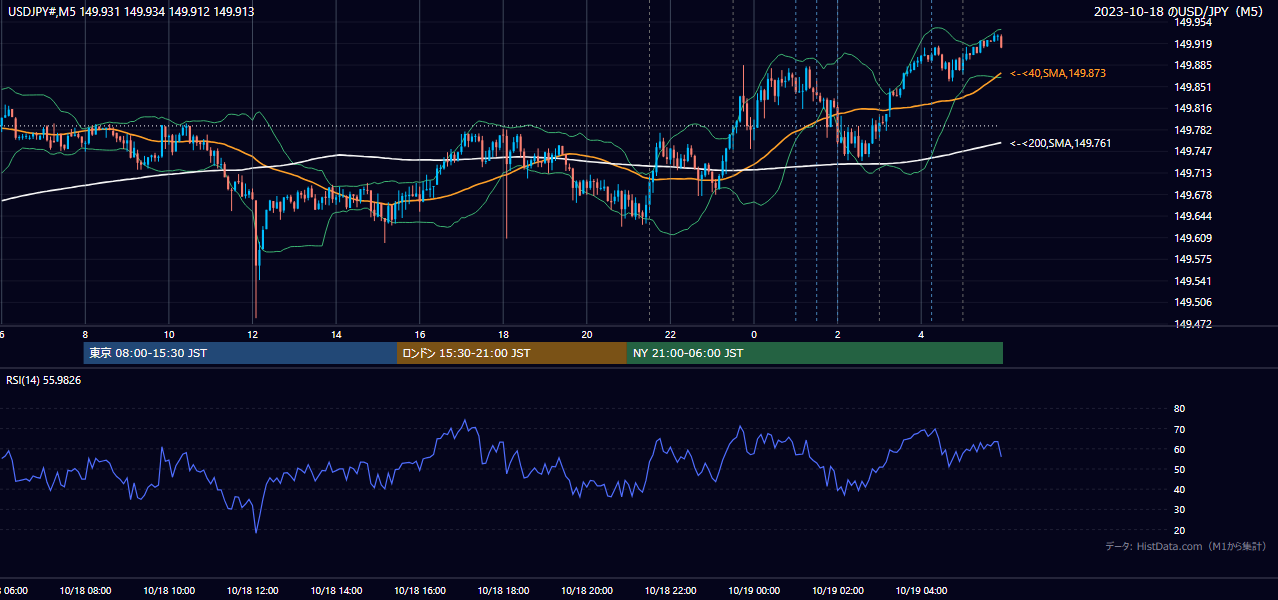Click the date label 10/18 16:00
Viewport: 1278px width, 600px height.
[x=420, y=590]
